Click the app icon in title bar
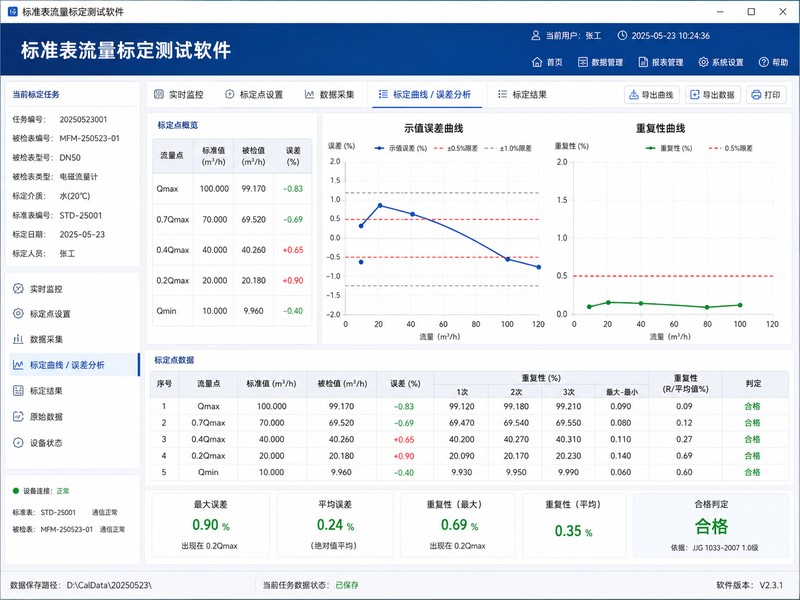800x600 pixels. pos(12,11)
